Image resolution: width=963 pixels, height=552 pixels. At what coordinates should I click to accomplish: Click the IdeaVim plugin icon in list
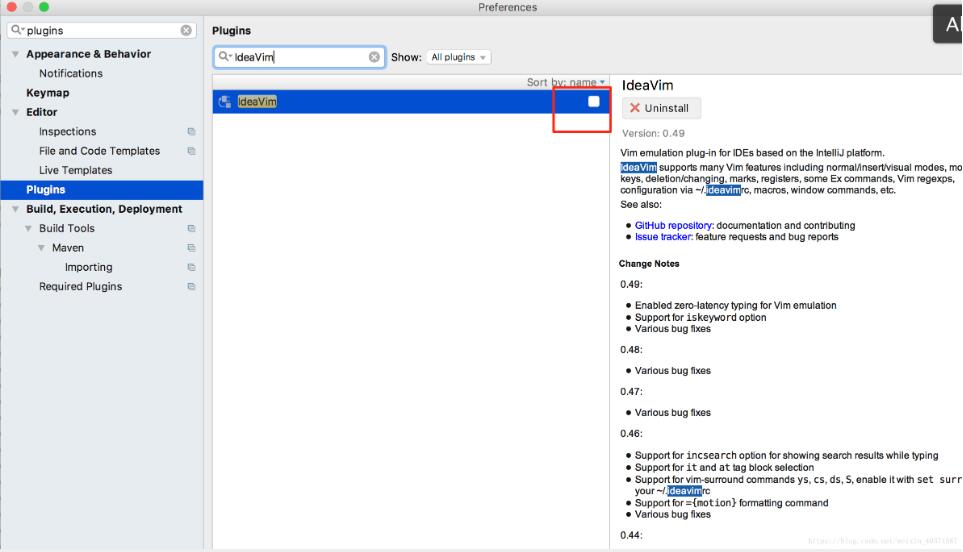225,101
